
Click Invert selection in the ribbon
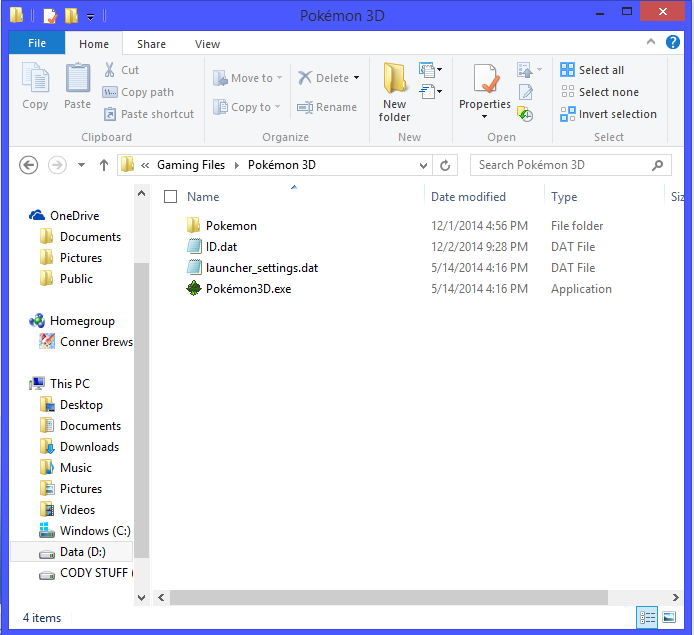click(x=608, y=114)
